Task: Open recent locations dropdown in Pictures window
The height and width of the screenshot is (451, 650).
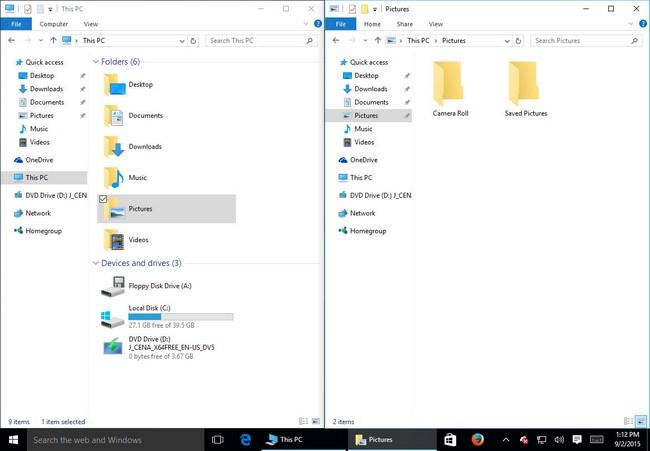Action: coord(365,41)
